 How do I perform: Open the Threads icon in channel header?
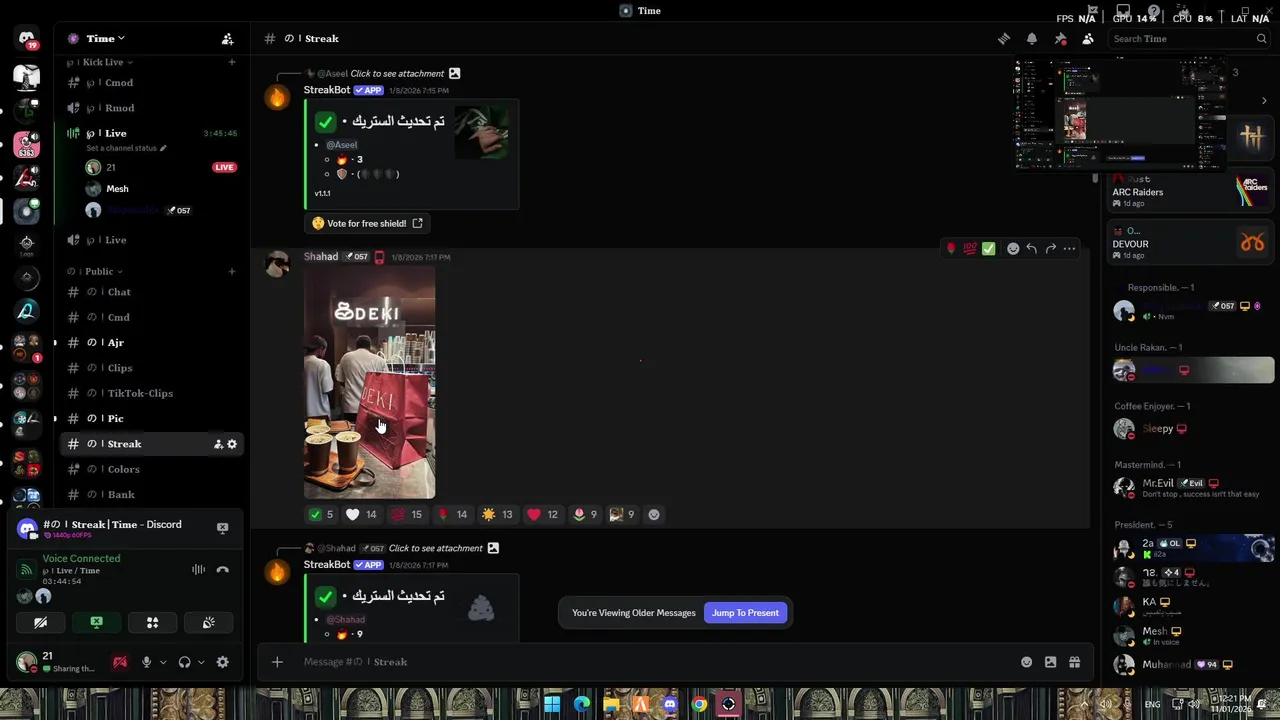click(x=1004, y=39)
